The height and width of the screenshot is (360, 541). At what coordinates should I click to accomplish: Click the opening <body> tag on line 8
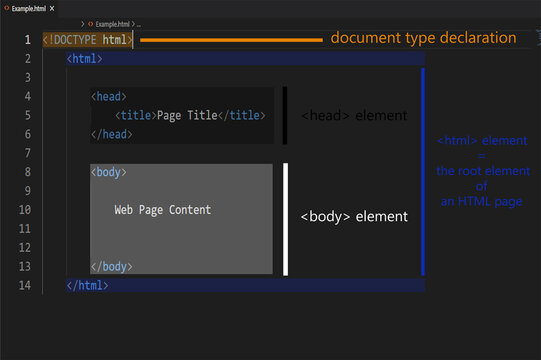(x=109, y=172)
